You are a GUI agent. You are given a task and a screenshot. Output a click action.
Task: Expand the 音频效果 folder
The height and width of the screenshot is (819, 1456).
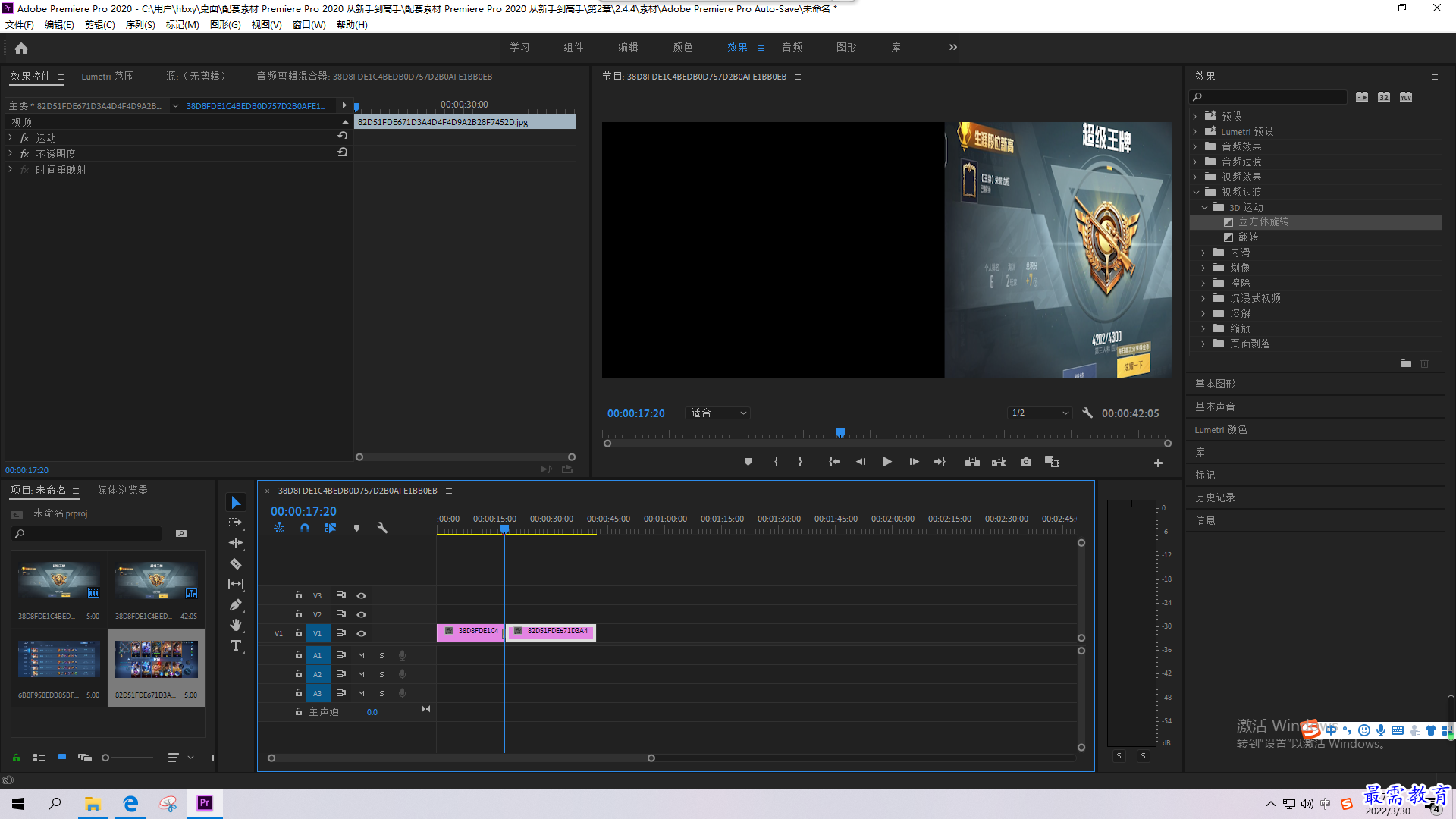coord(1195,146)
